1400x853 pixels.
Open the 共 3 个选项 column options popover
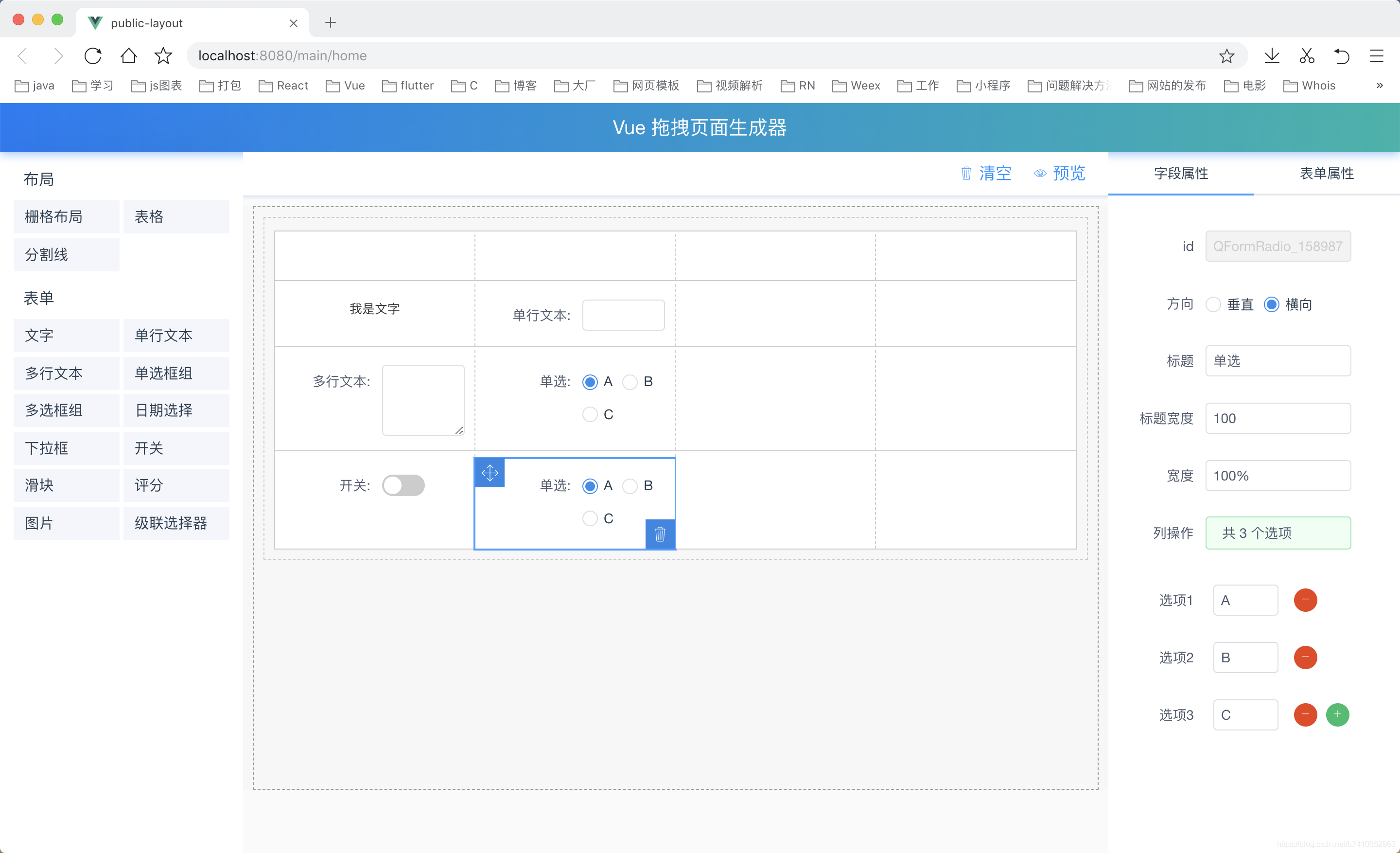1278,533
